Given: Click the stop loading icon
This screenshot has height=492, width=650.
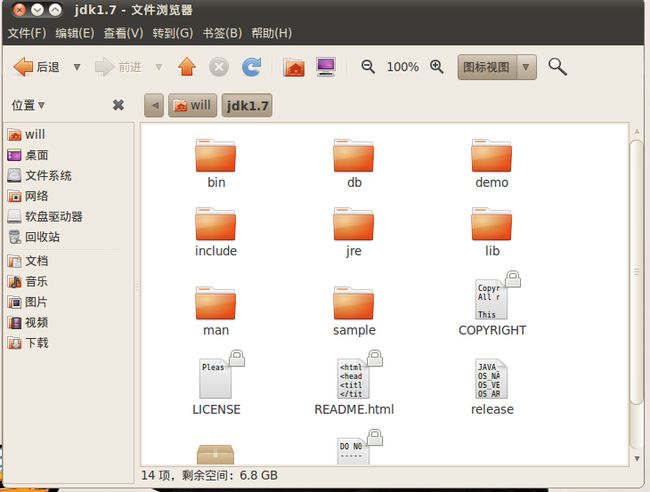Looking at the screenshot, I should (x=219, y=67).
